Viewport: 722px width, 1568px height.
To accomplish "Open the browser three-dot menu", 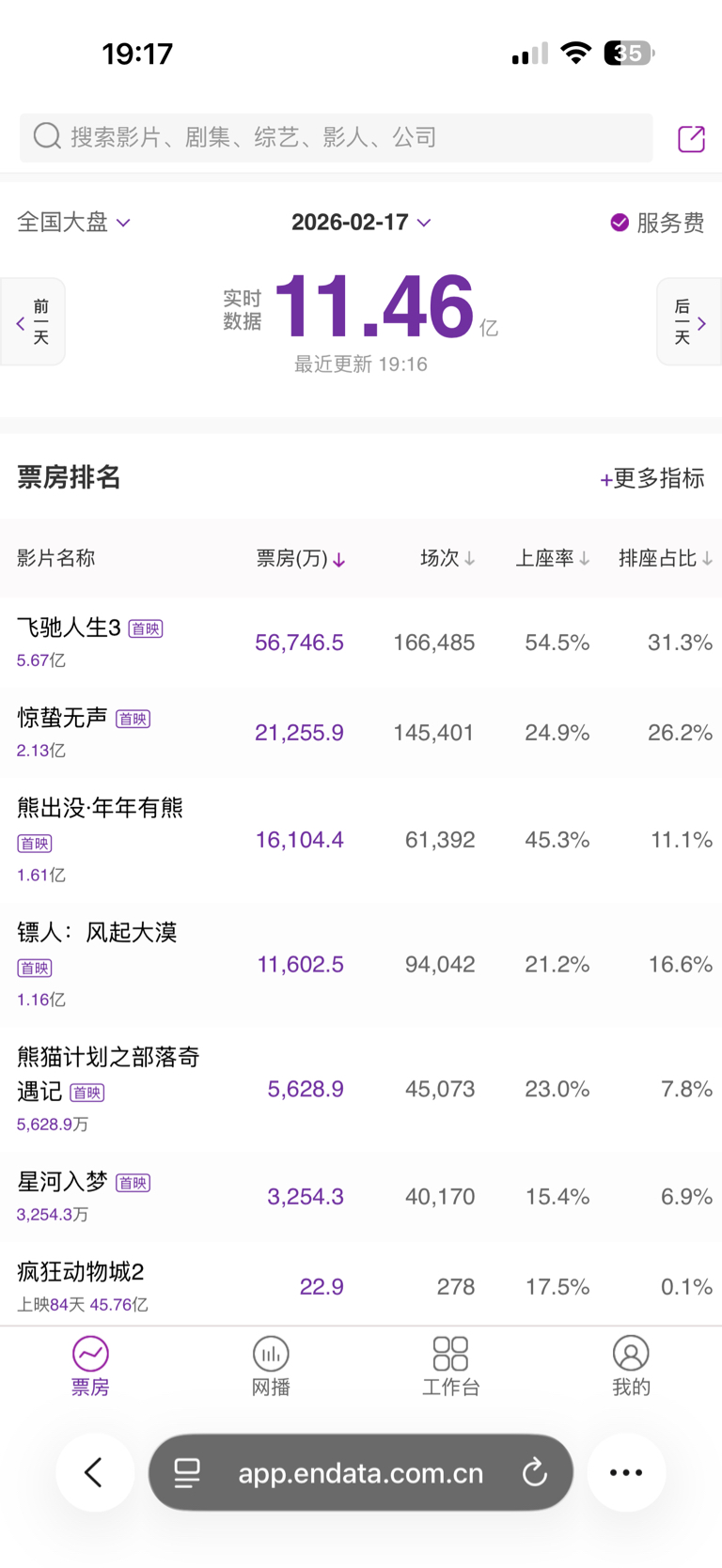I will (x=626, y=1472).
